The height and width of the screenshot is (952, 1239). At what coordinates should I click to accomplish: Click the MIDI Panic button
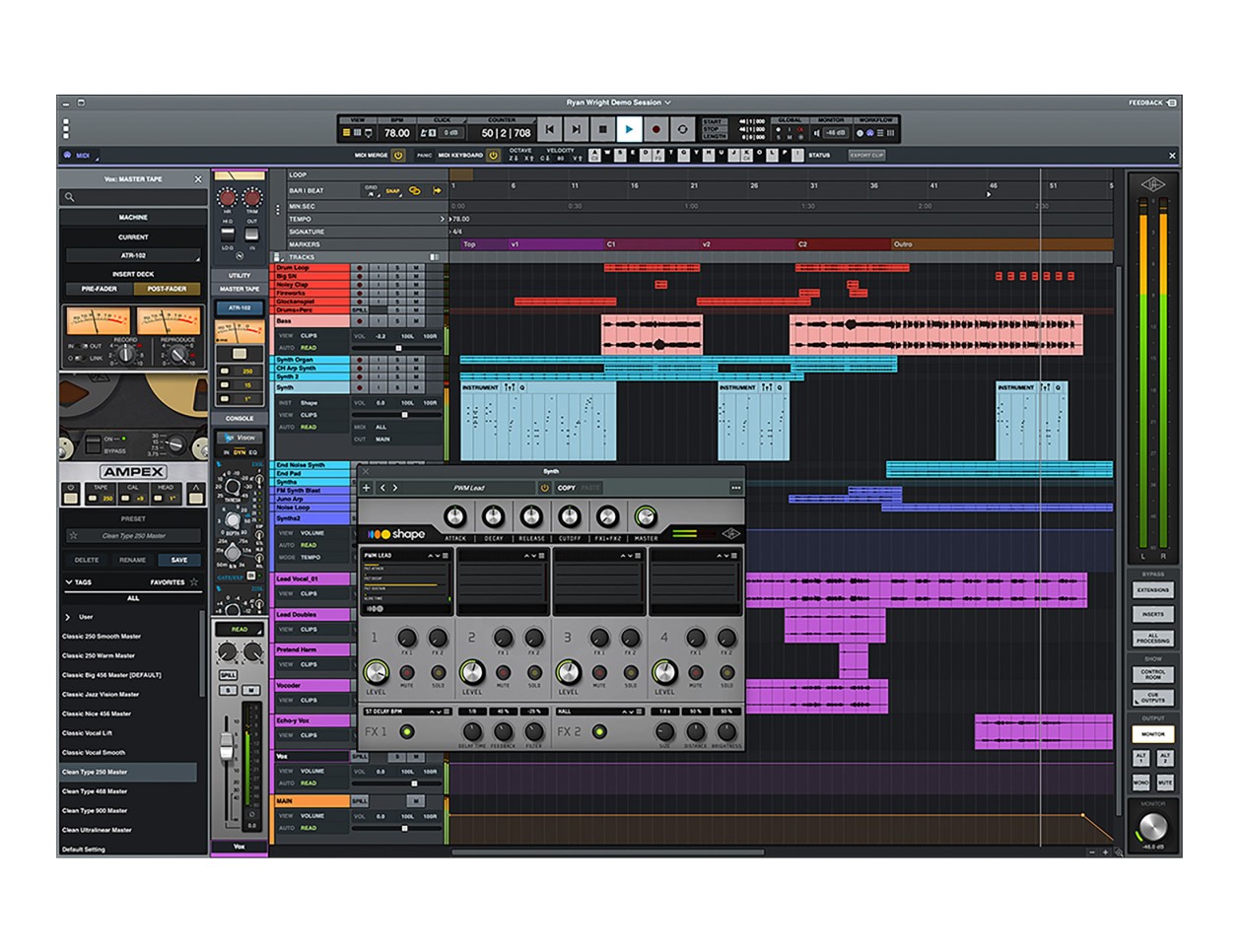coord(424,156)
